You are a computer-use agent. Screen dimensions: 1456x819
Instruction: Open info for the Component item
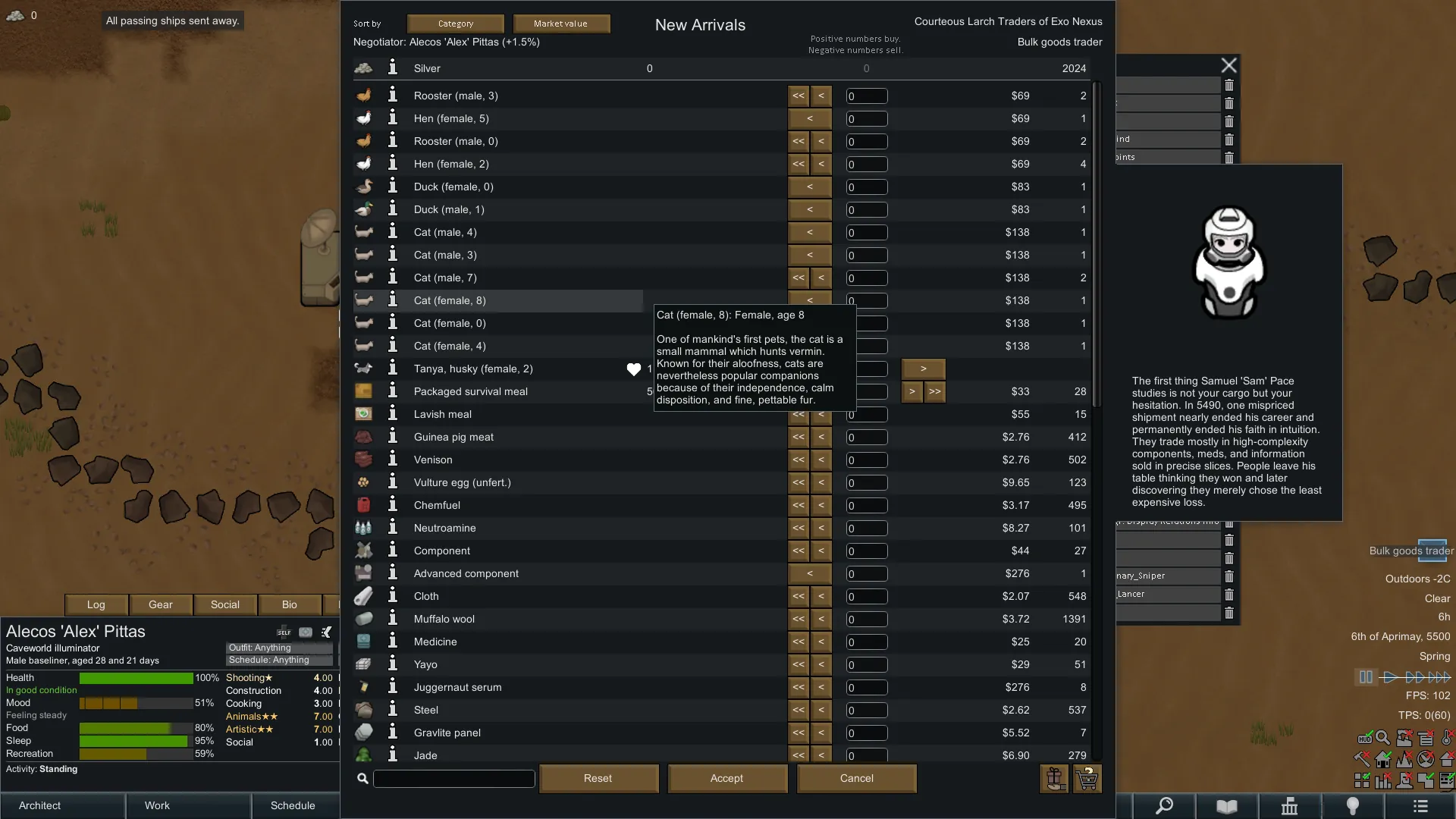(393, 551)
